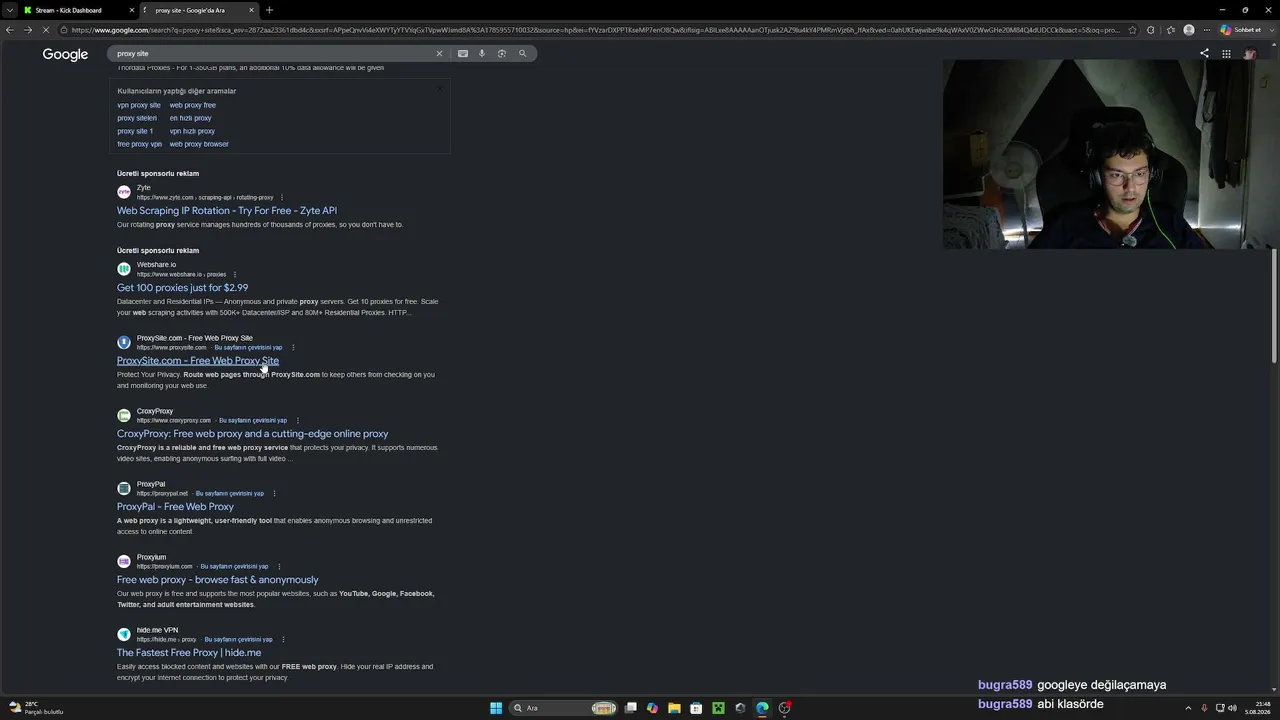Viewport: 1280px width, 720px height.
Task: Clear the search query text
Action: [x=439, y=53]
